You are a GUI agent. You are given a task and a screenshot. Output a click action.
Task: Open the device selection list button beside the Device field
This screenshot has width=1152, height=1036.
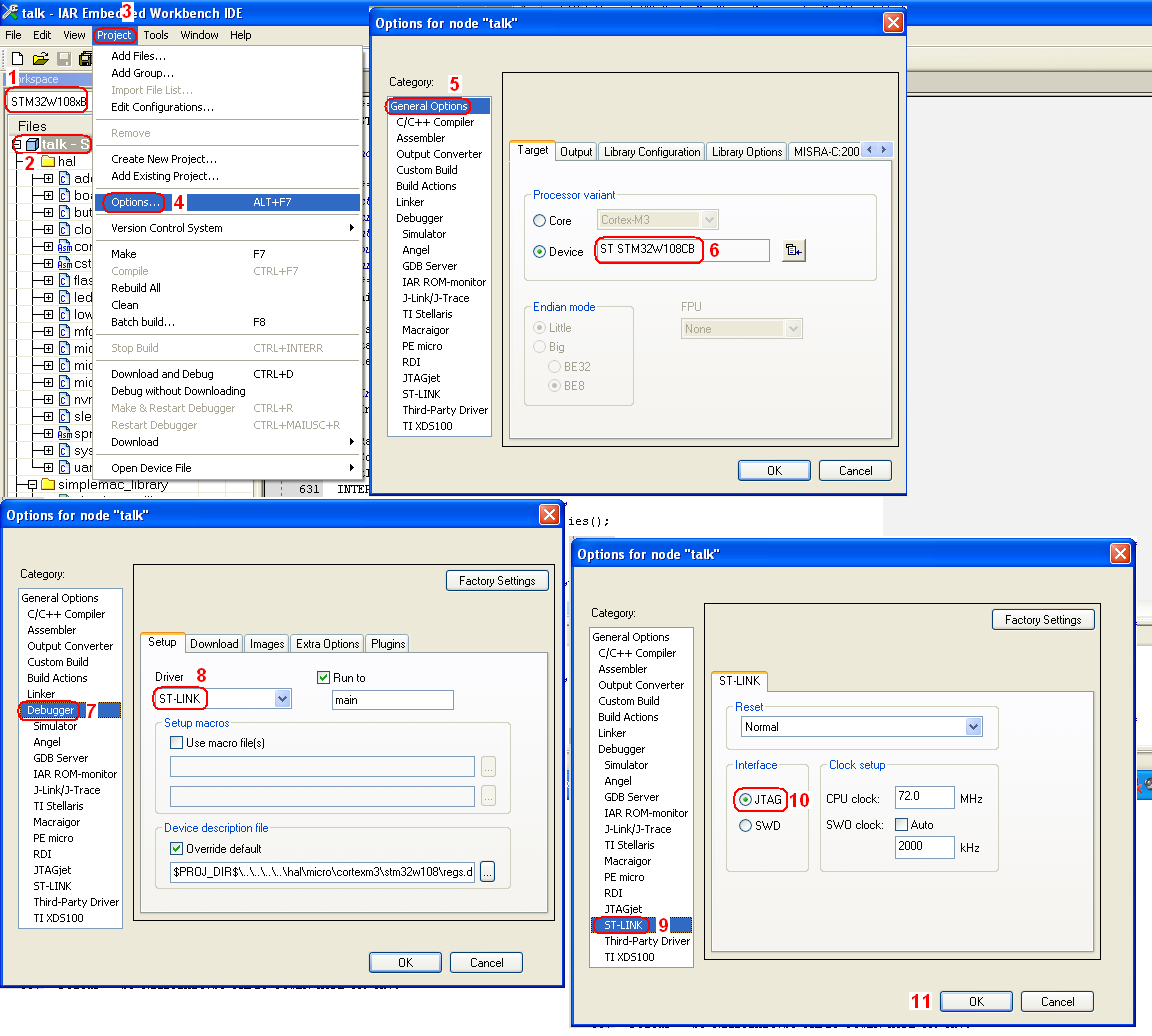point(793,251)
